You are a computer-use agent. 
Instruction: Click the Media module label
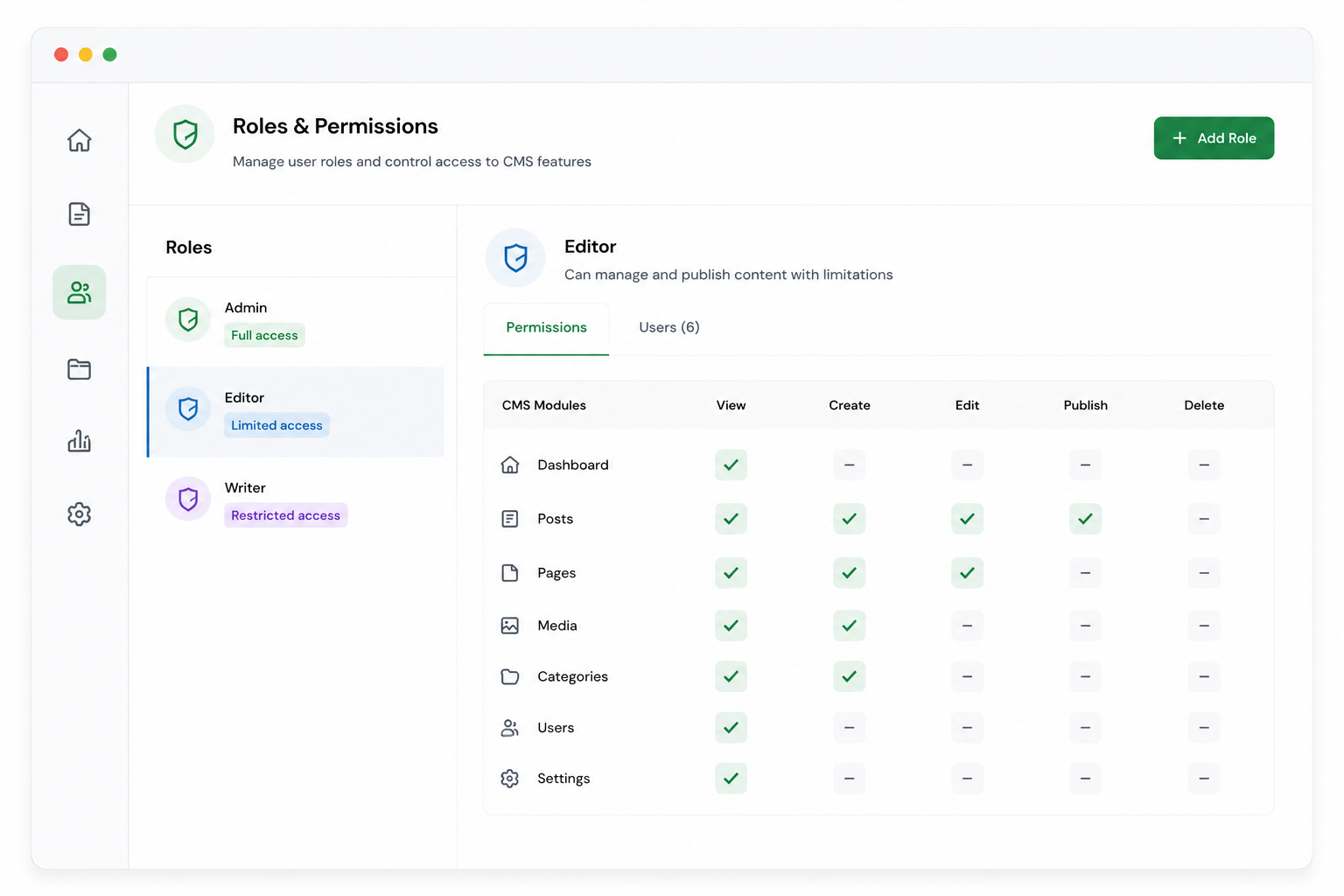(x=557, y=626)
